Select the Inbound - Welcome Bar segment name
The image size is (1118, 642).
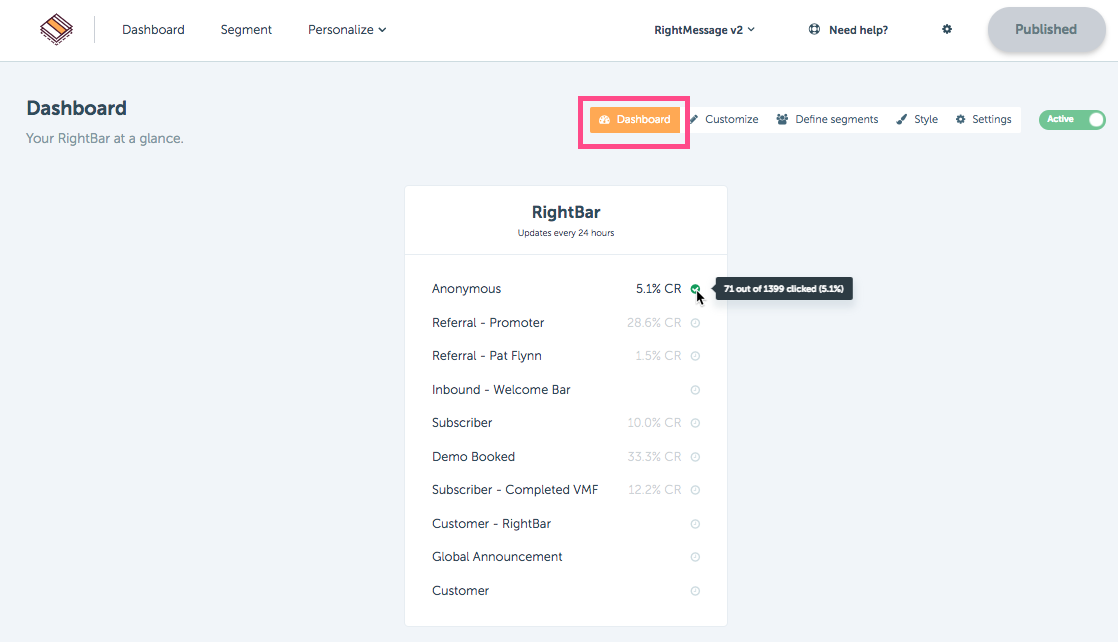tap(501, 390)
